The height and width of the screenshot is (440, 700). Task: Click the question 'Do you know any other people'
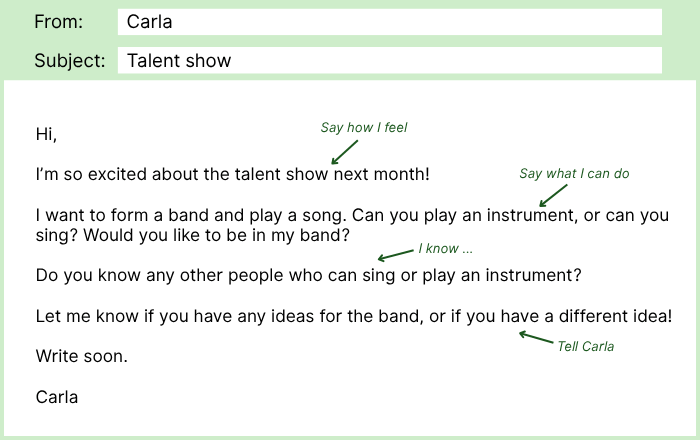click(x=308, y=275)
